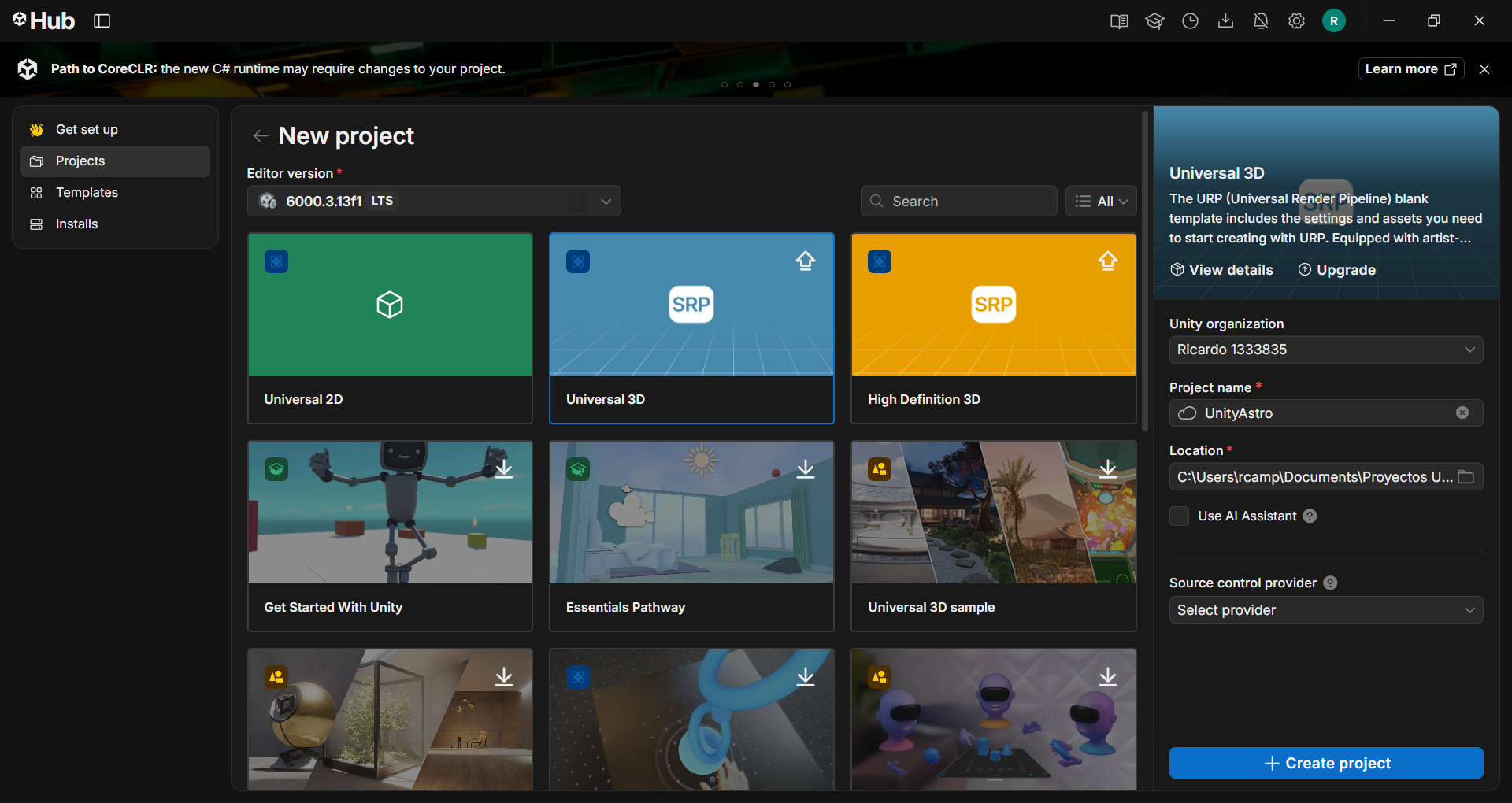
Task: Expand the Select provider dropdown
Action: (1326, 610)
